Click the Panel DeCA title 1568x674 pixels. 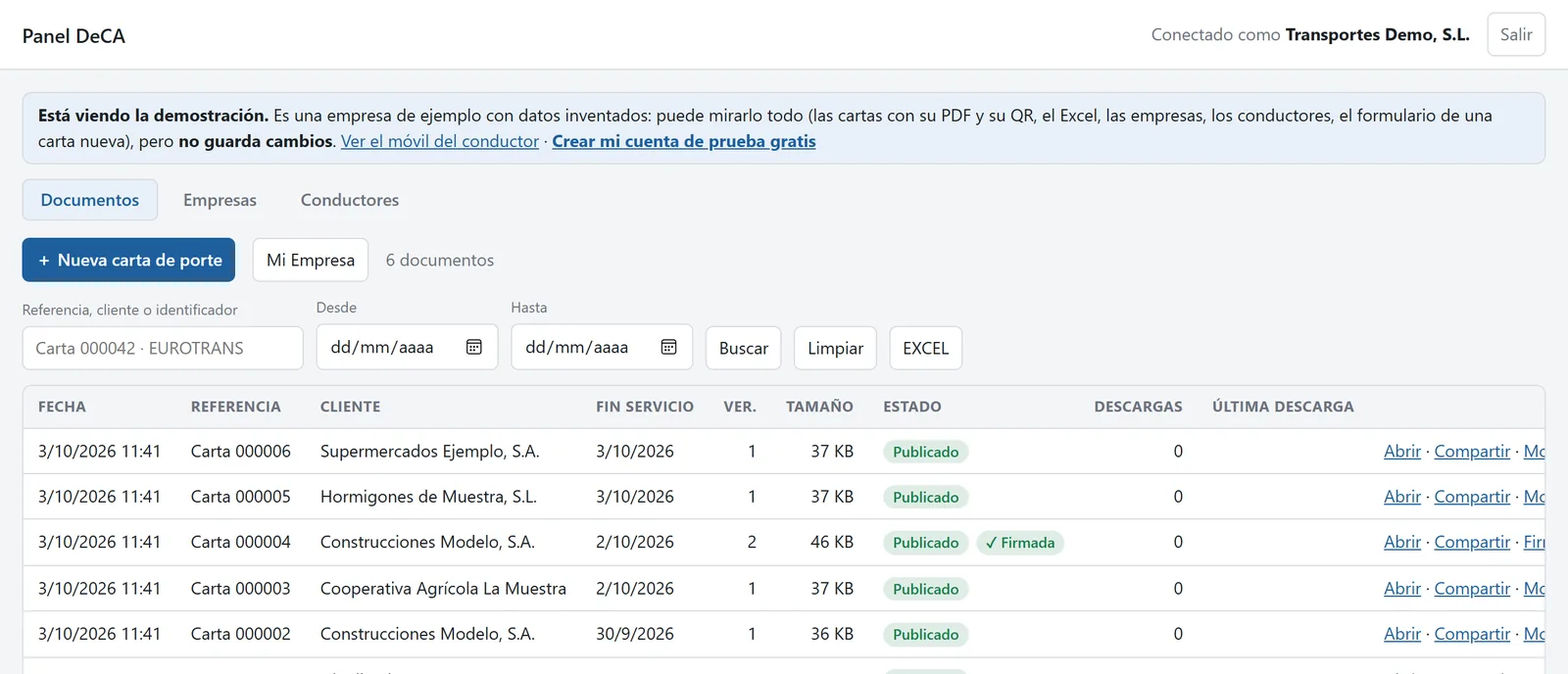pos(73,36)
